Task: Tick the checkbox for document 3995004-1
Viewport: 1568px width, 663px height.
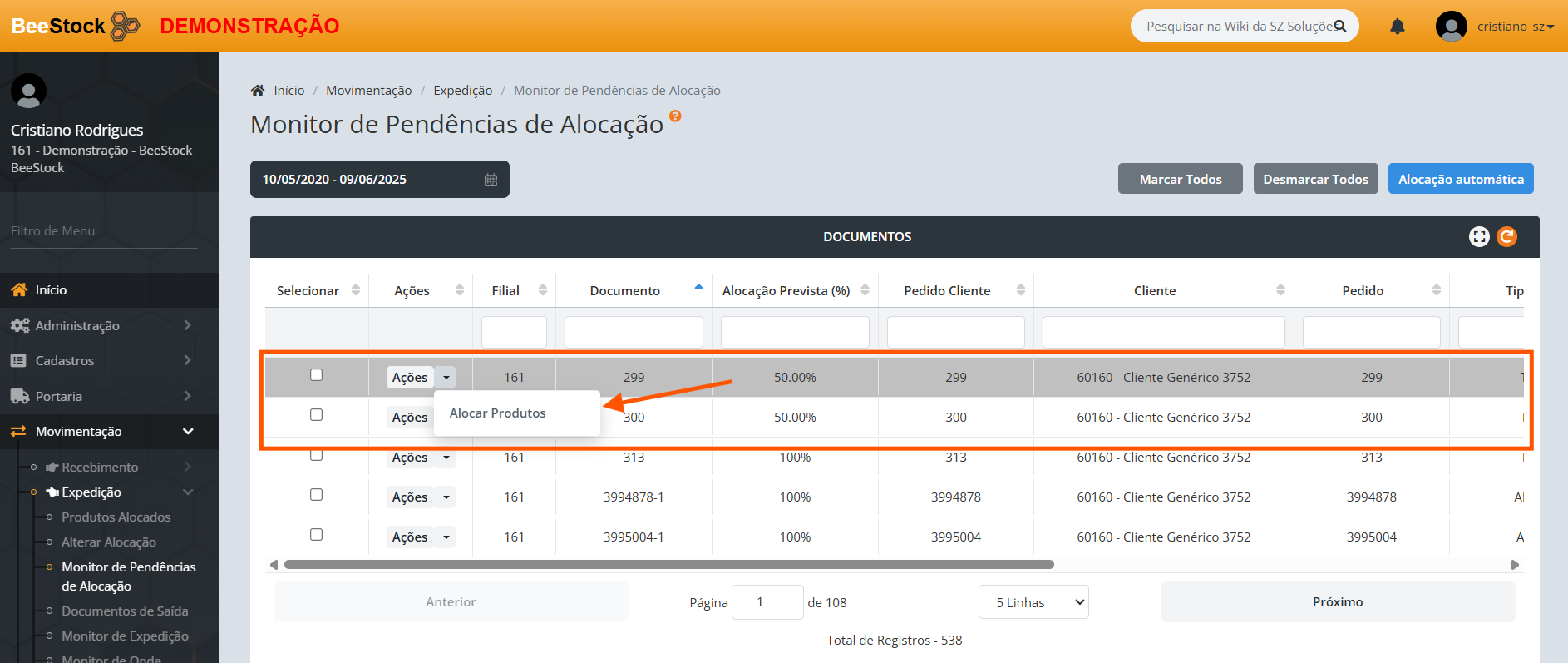Action: coord(316,535)
